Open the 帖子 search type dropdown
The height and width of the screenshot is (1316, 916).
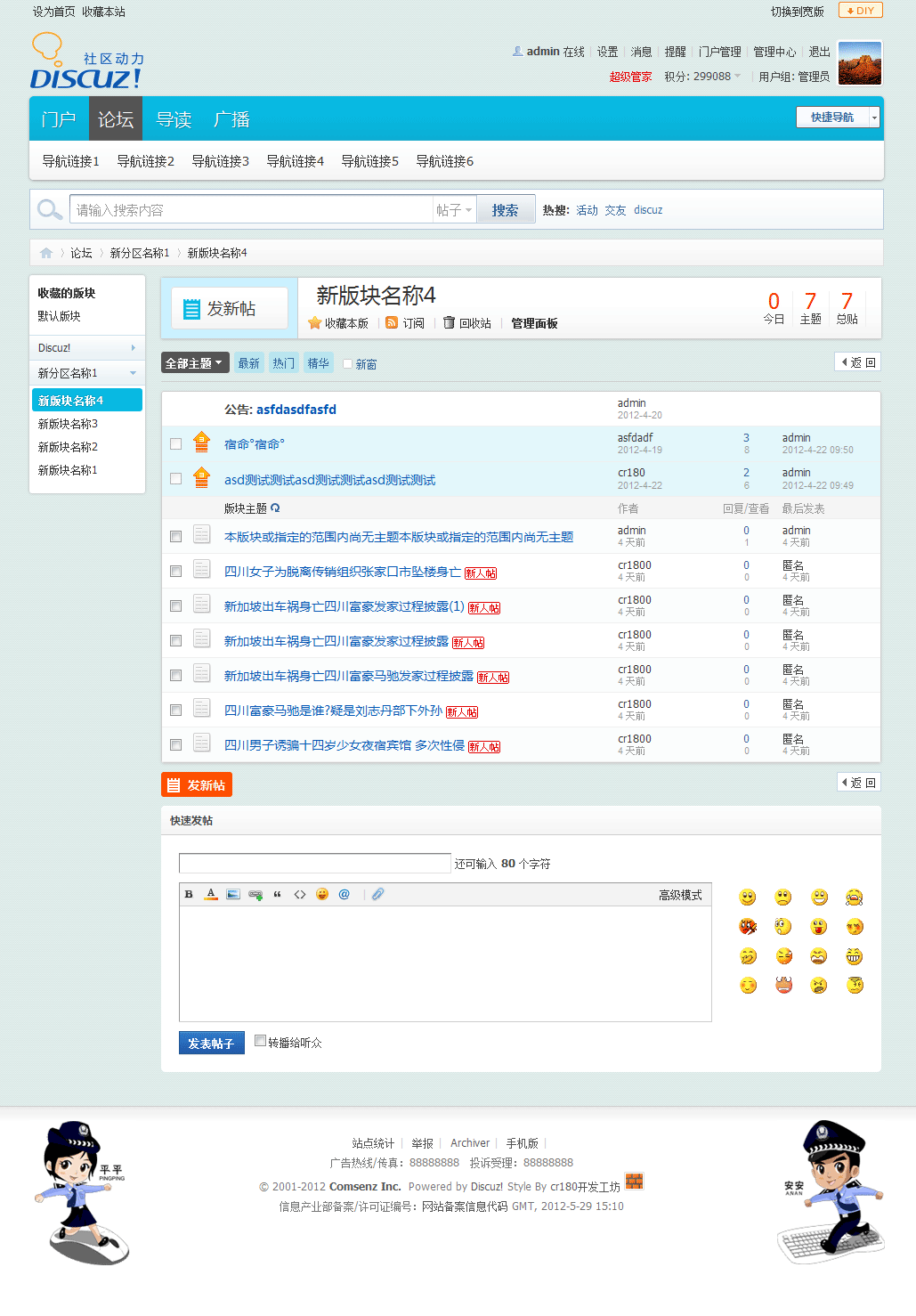pos(454,210)
